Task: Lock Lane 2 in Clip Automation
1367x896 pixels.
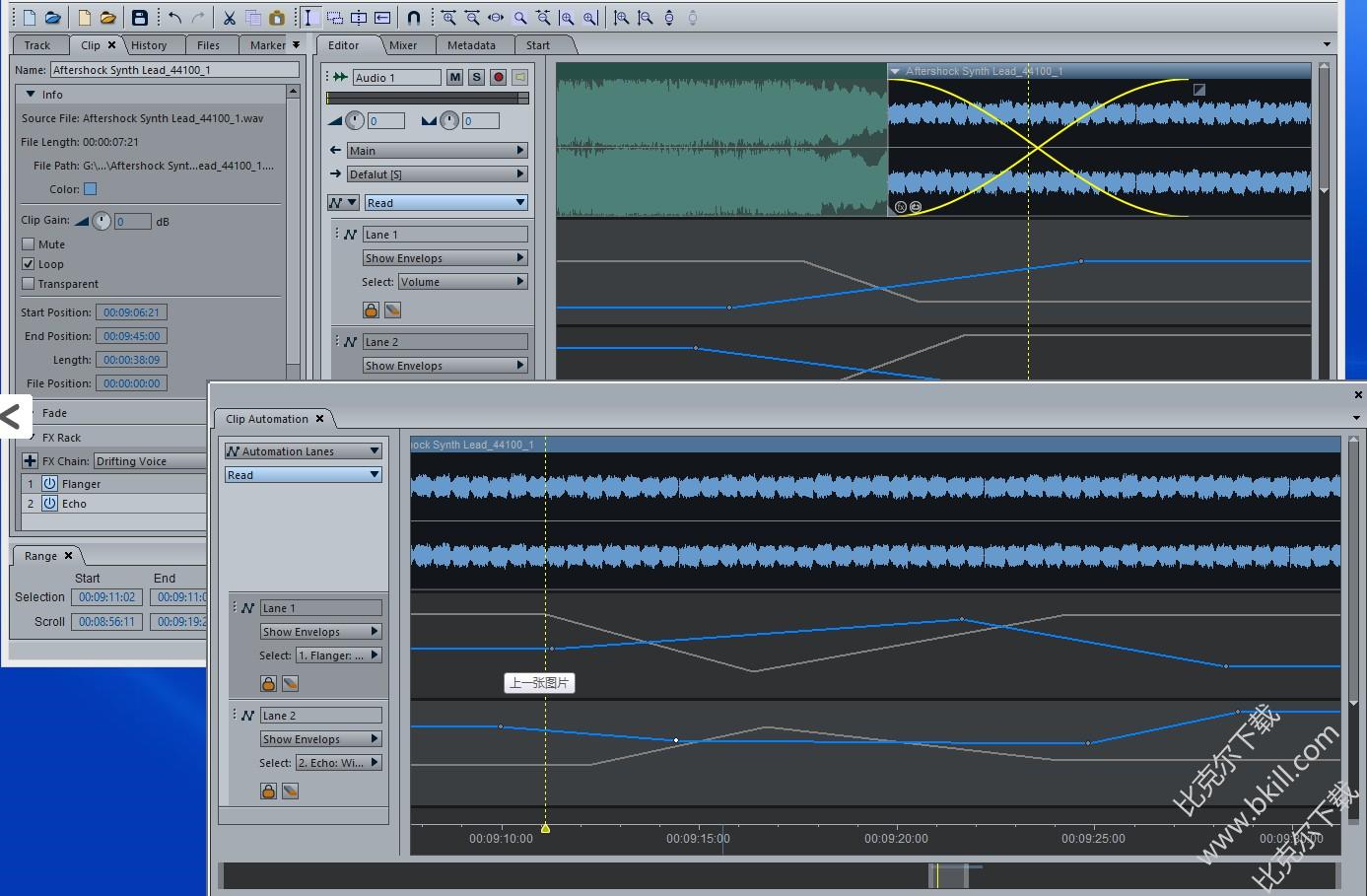Action: pos(268,791)
